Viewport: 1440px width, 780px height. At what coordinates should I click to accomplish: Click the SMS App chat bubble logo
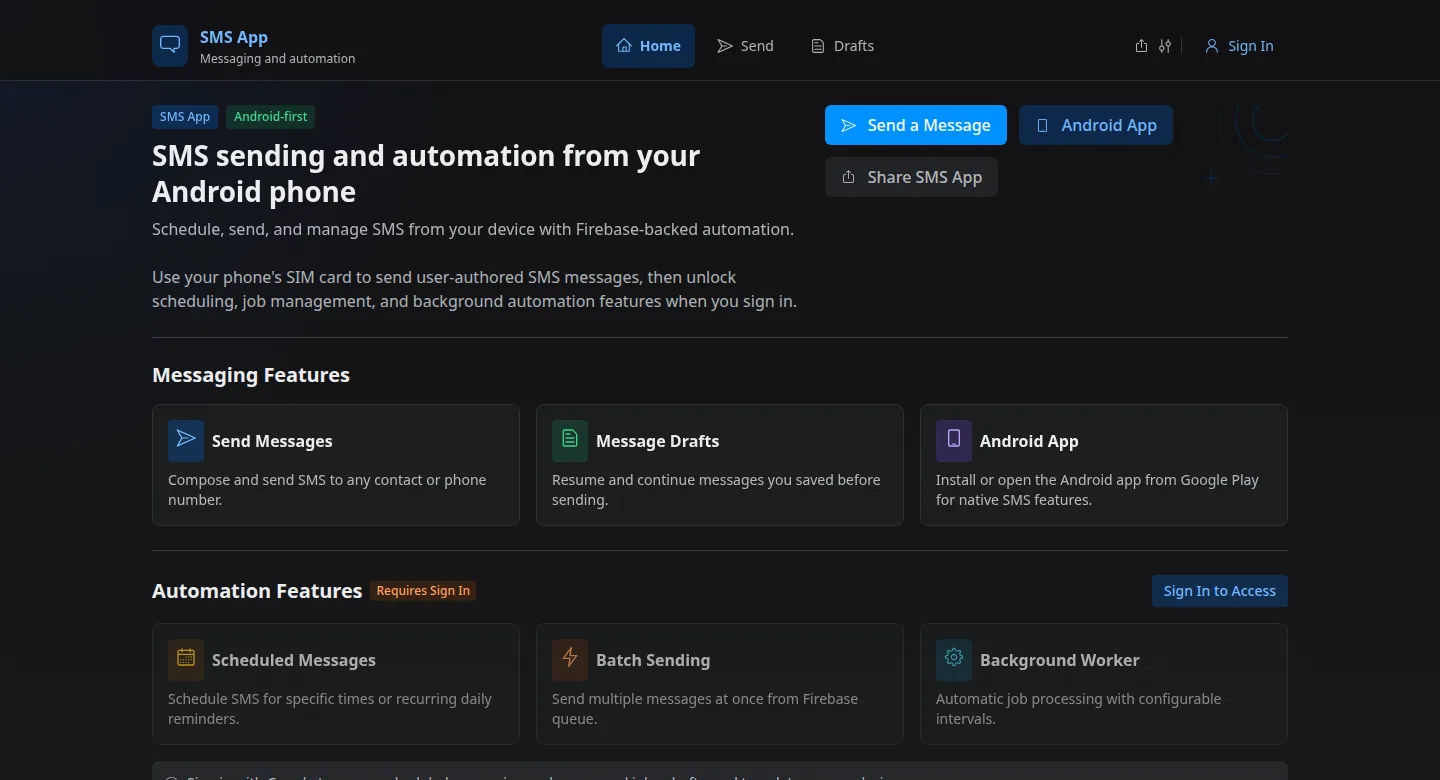[170, 46]
